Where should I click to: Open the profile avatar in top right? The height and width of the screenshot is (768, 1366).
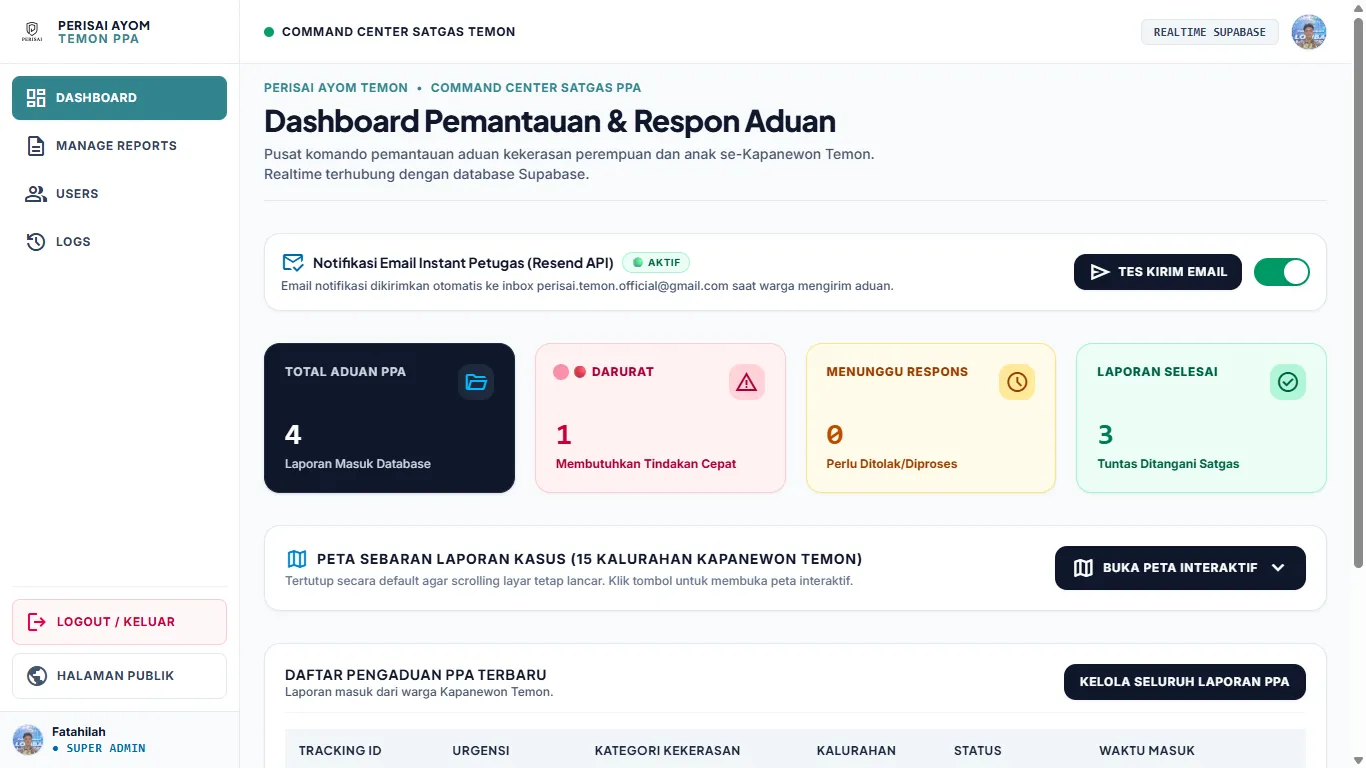click(1309, 32)
